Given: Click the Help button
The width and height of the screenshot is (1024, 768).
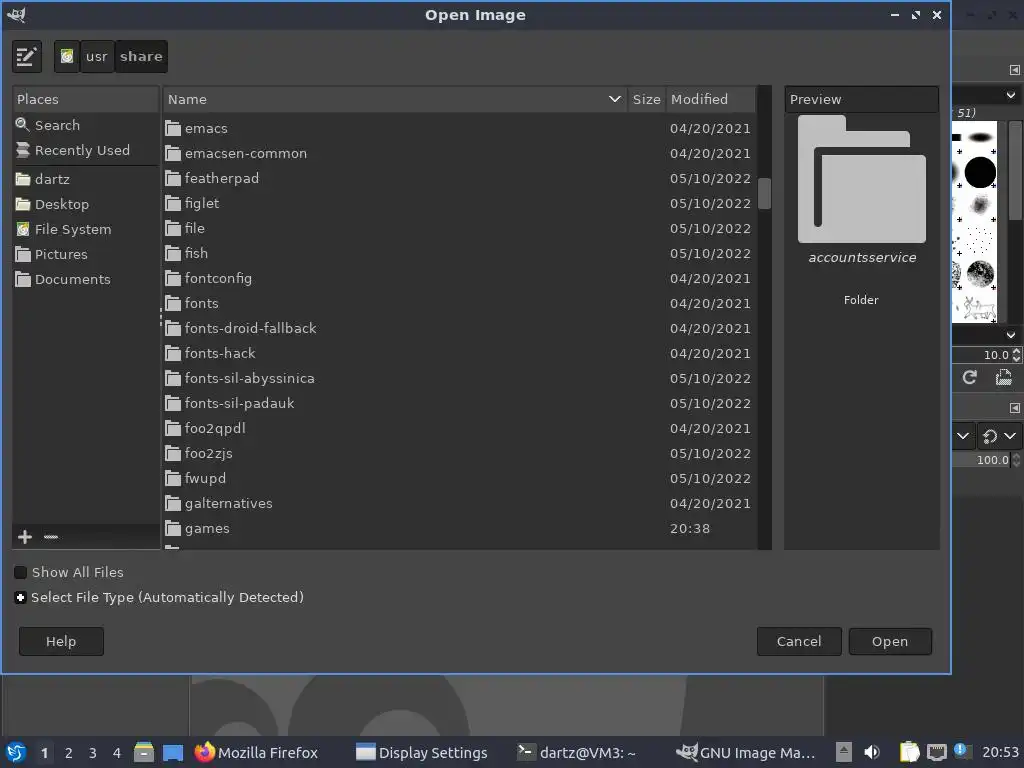Looking at the screenshot, I should pos(61,641).
